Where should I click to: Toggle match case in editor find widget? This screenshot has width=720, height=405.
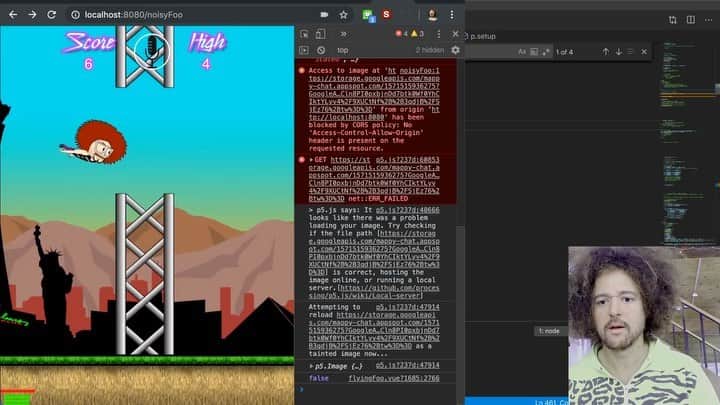(522, 52)
